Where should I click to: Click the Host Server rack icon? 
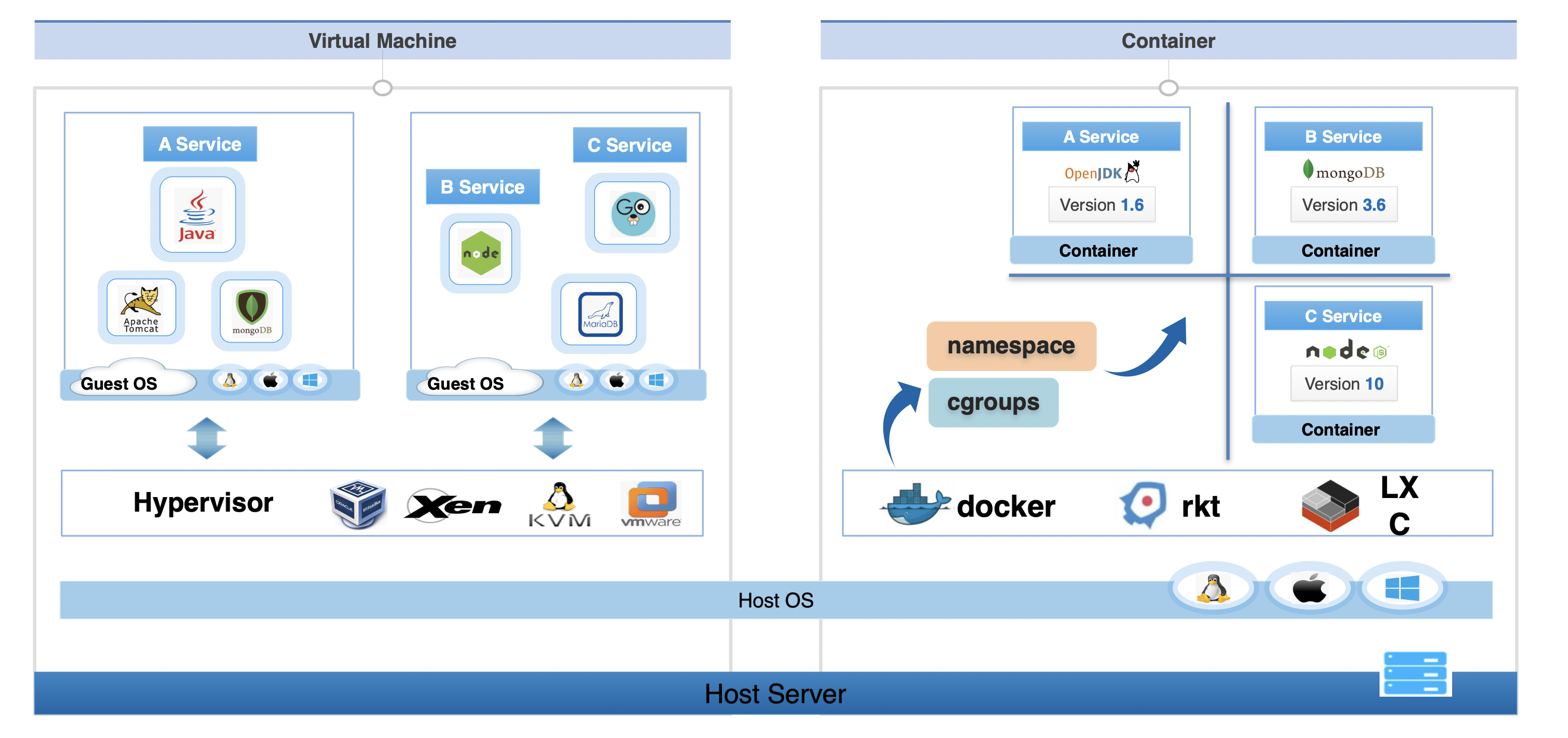point(1415,673)
